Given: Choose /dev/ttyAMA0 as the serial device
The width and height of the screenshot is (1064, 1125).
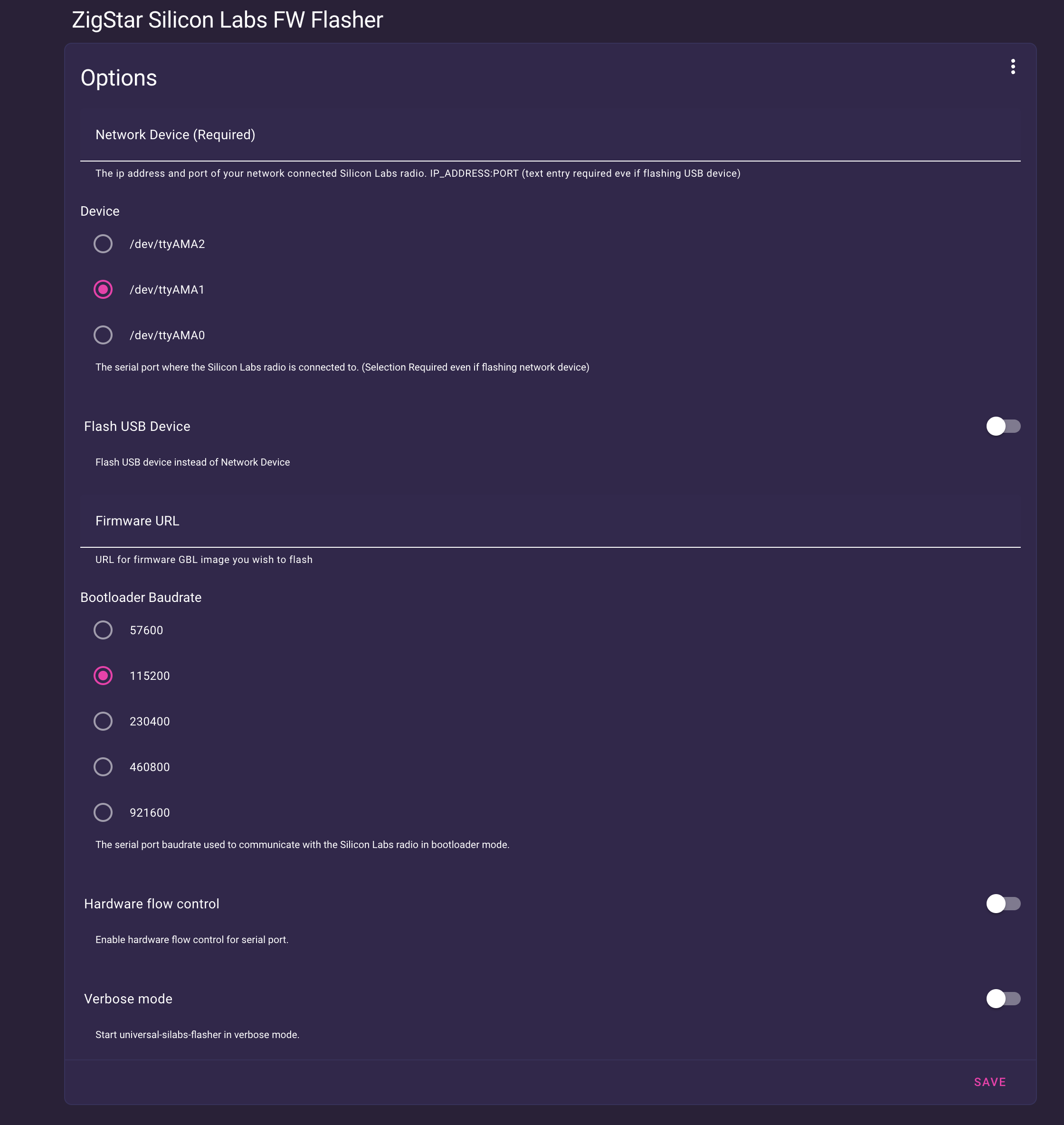Looking at the screenshot, I should [103, 335].
